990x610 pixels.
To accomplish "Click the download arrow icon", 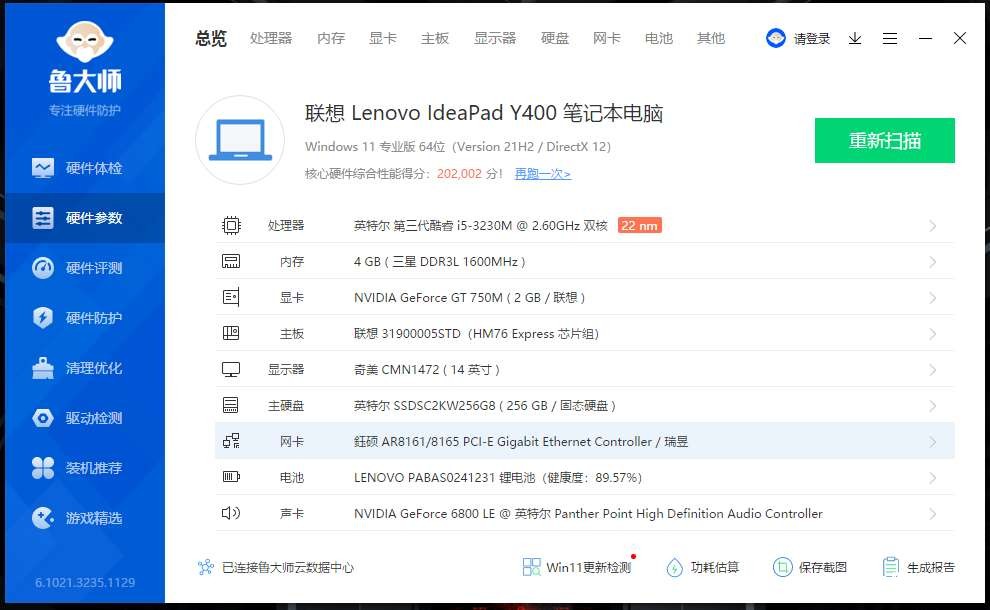I will coord(855,39).
